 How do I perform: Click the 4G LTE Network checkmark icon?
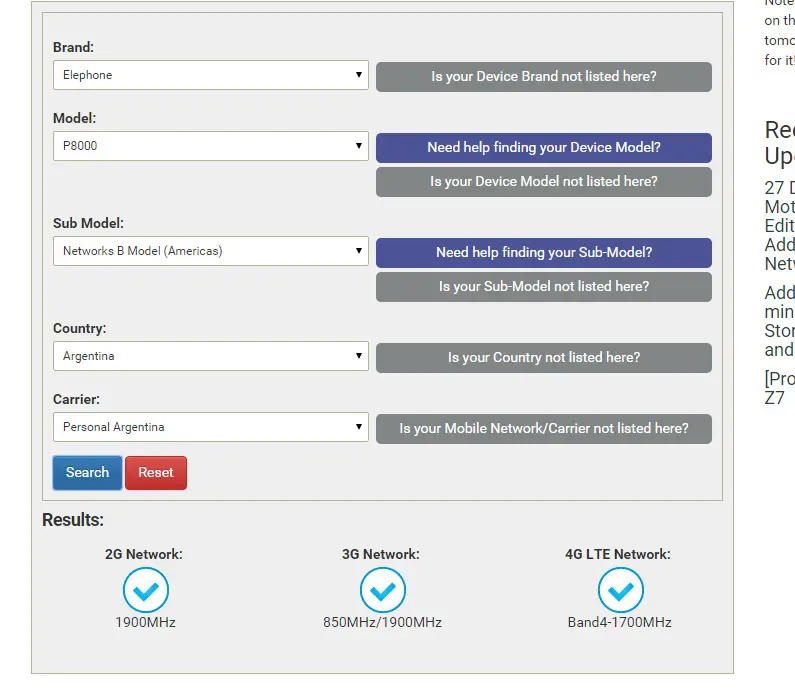click(x=620, y=591)
